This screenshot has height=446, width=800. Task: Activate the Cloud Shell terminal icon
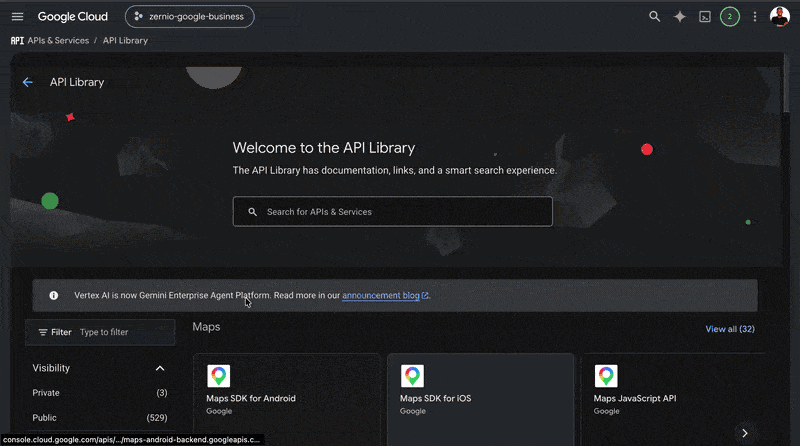705,17
